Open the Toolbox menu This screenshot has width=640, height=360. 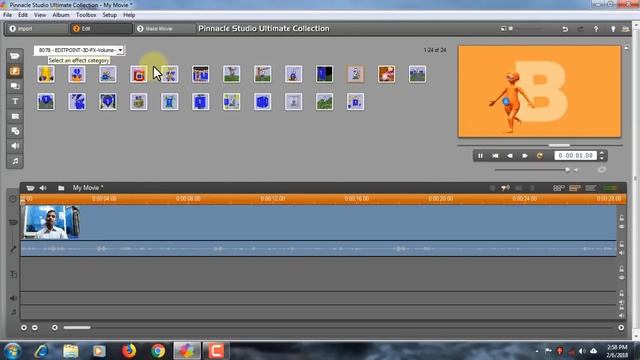coord(86,15)
